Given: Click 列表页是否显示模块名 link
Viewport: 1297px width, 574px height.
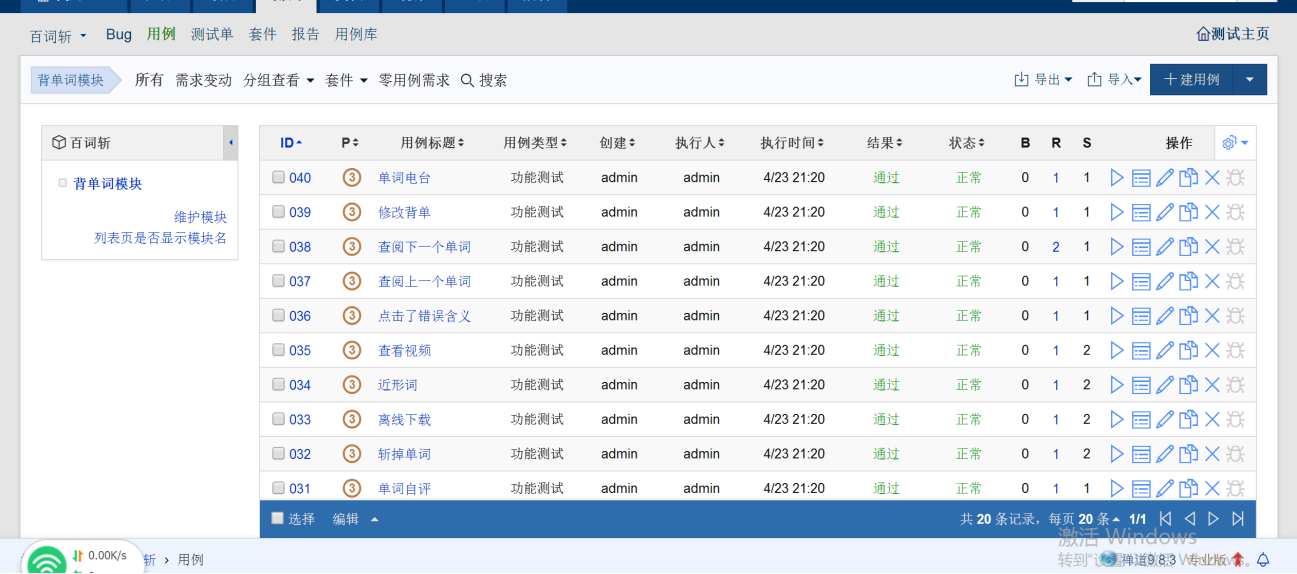Looking at the screenshot, I should pyautogui.click(x=160, y=238).
